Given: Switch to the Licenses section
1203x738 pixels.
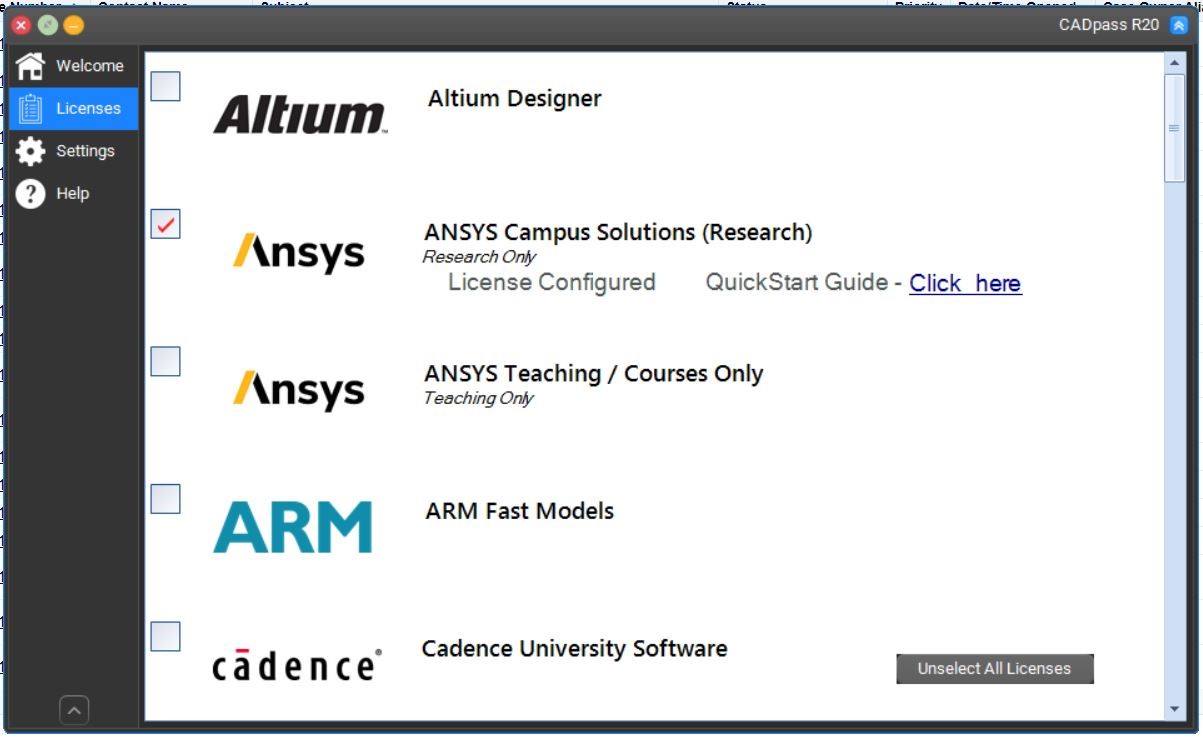Looking at the screenshot, I should 73,108.
